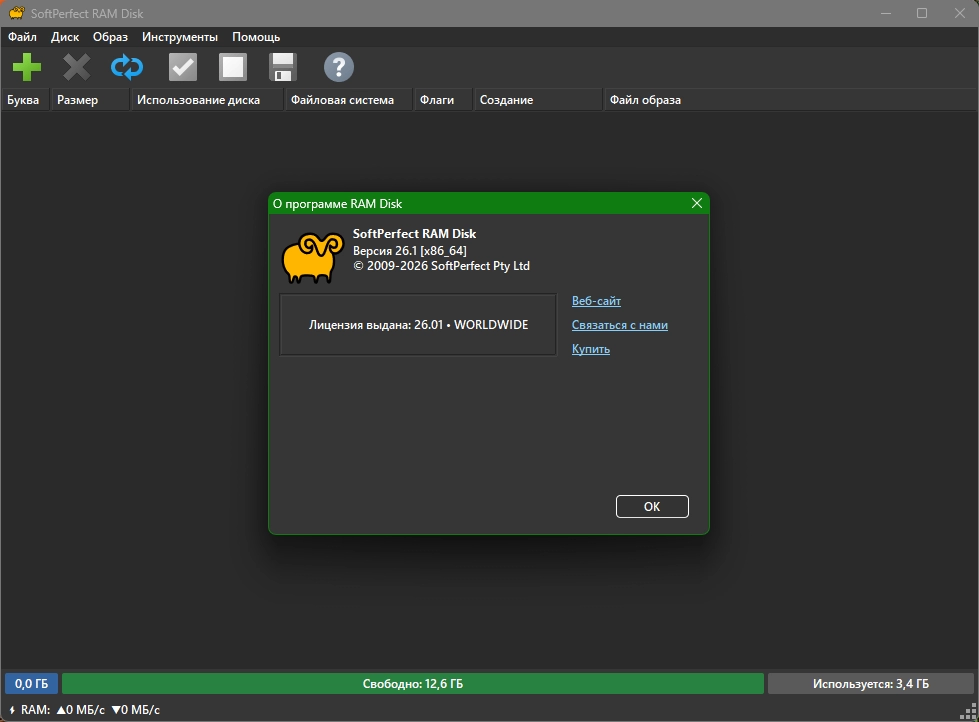Click the window resize grip in corner
The image size is (979, 722).
(x=968, y=711)
